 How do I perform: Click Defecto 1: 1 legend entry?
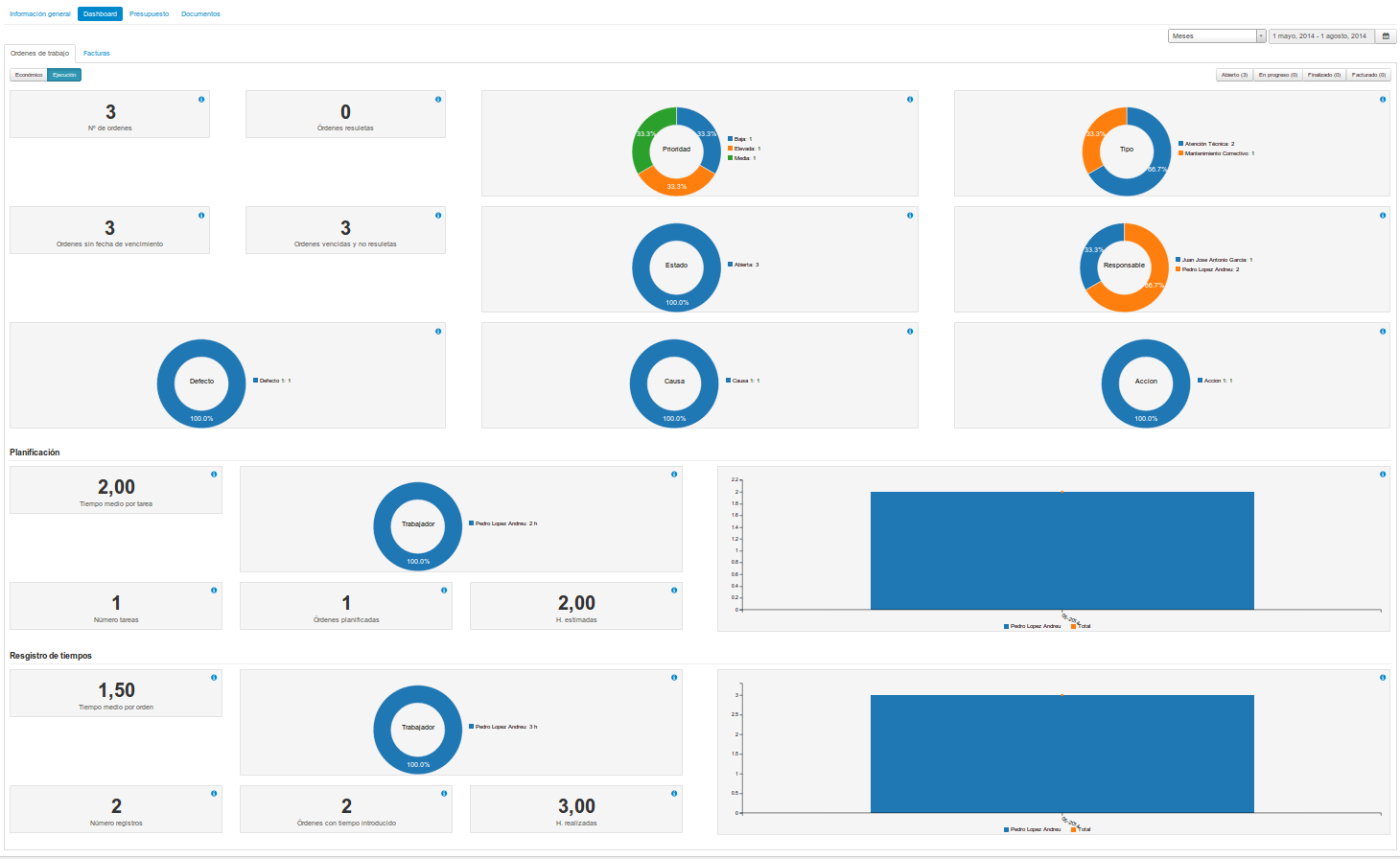[x=272, y=381]
